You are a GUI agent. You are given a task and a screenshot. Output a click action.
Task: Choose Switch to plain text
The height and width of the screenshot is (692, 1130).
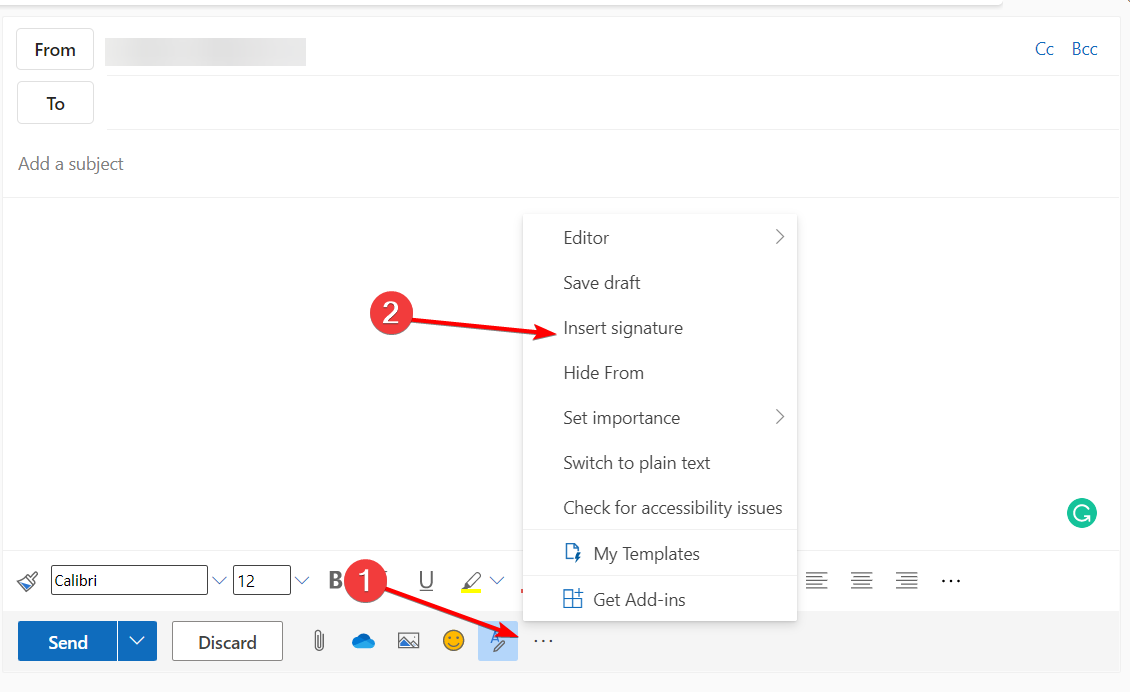click(659, 463)
